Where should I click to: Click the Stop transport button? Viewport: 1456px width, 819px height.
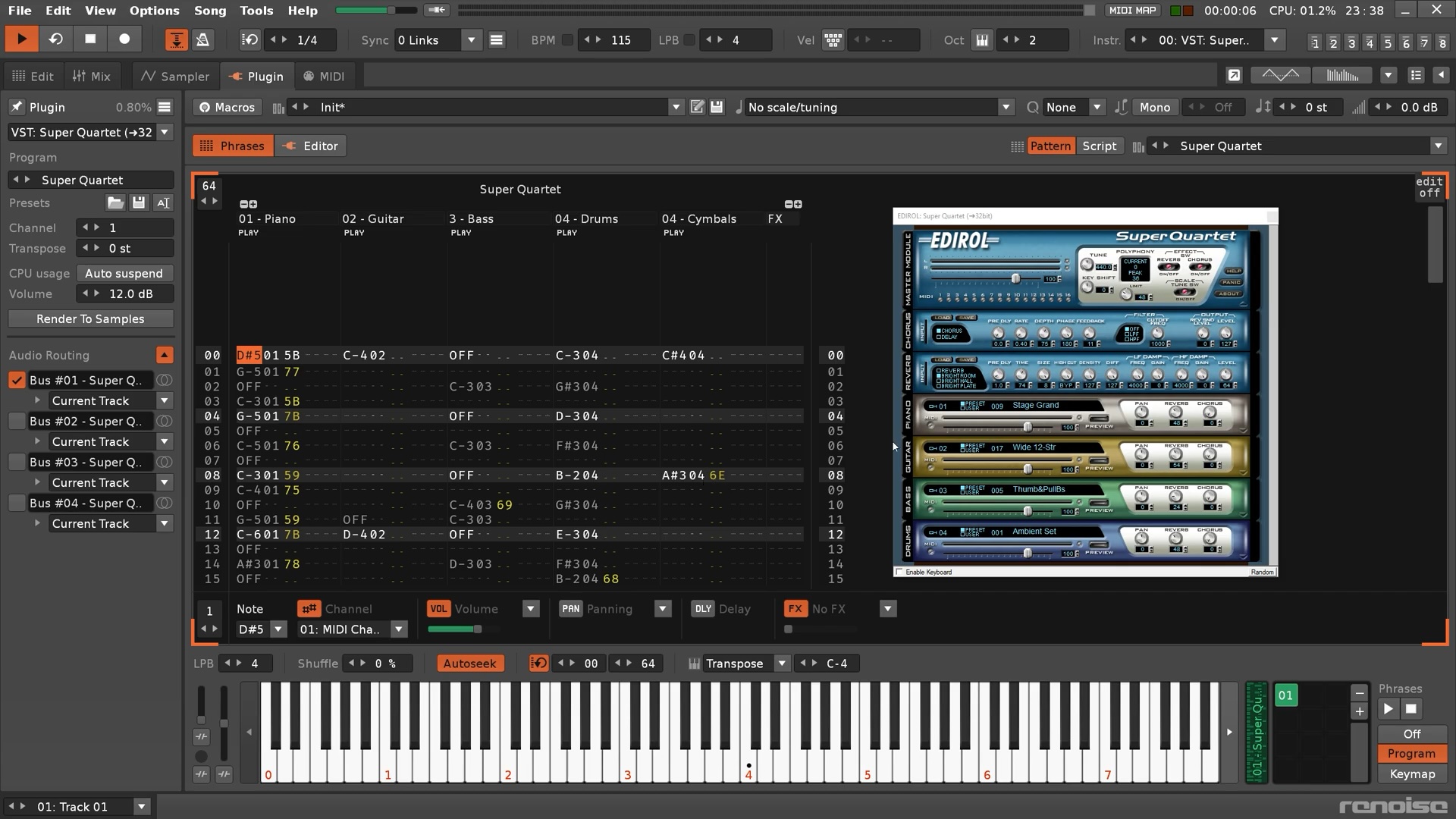[x=90, y=39]
